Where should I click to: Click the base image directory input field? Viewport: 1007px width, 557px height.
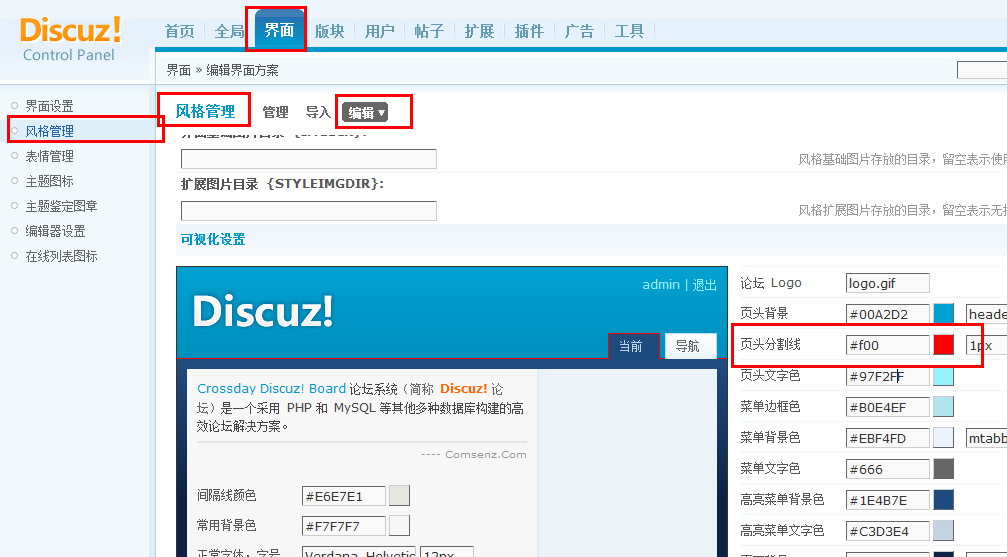(x=309, y=159)
